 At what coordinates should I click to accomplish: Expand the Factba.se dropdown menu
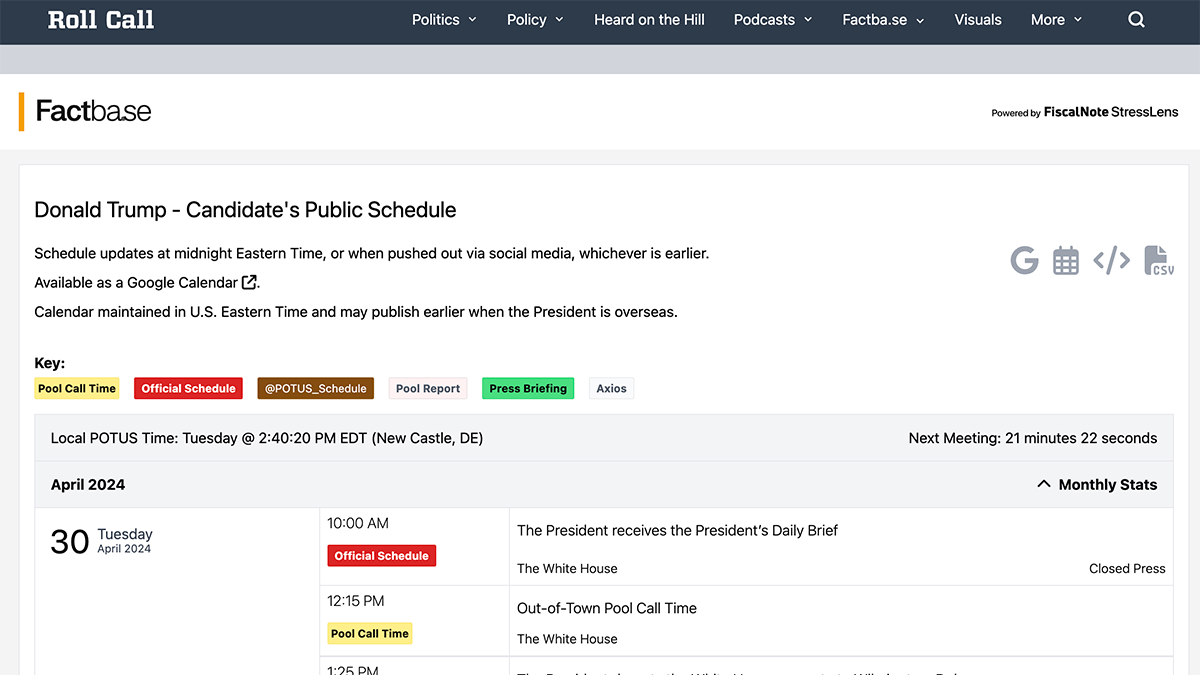883,20
